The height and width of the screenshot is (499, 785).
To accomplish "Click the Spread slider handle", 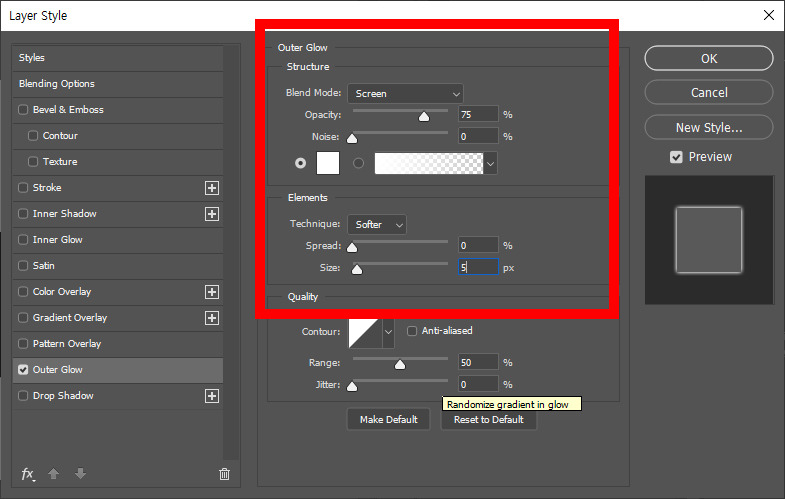I will [352, 248].
